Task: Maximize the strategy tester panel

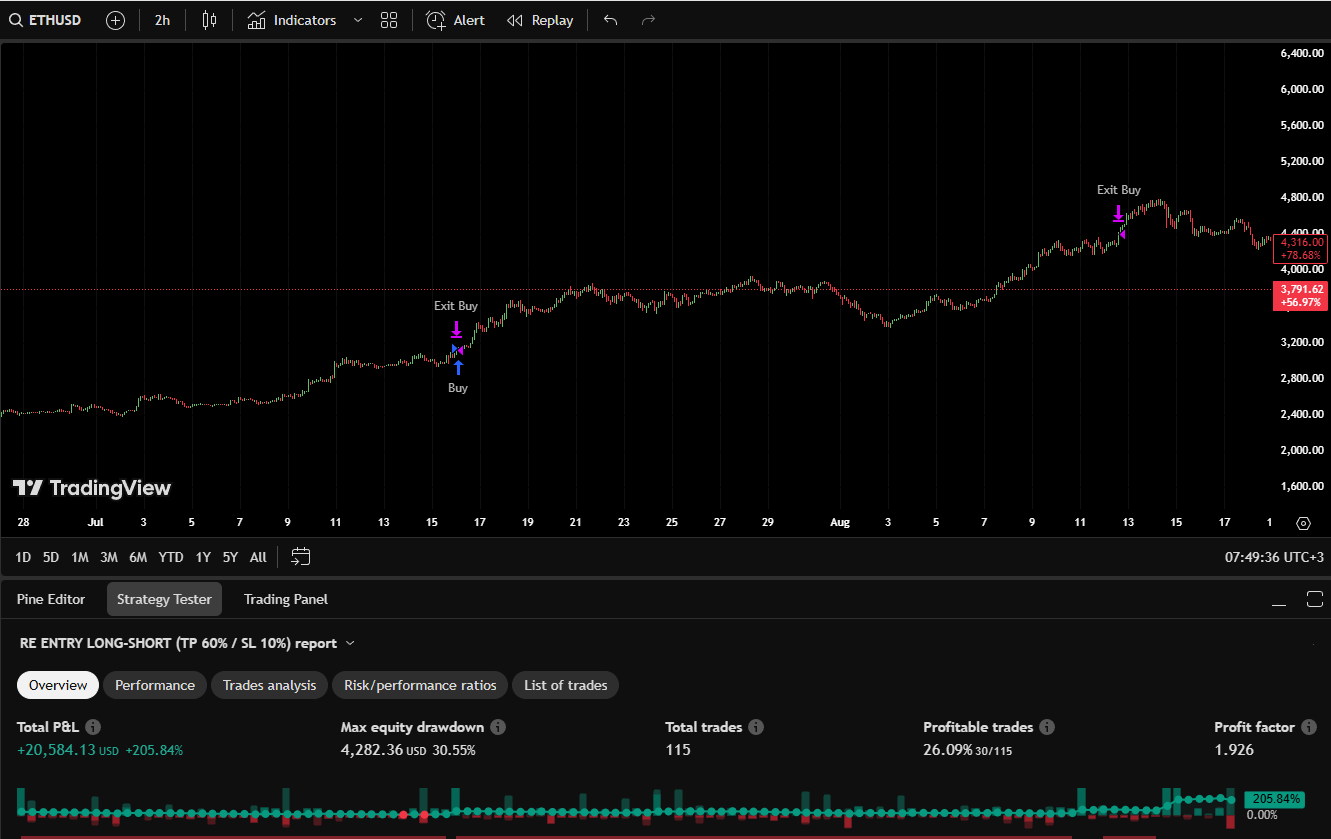Action: pos(1314,599)
